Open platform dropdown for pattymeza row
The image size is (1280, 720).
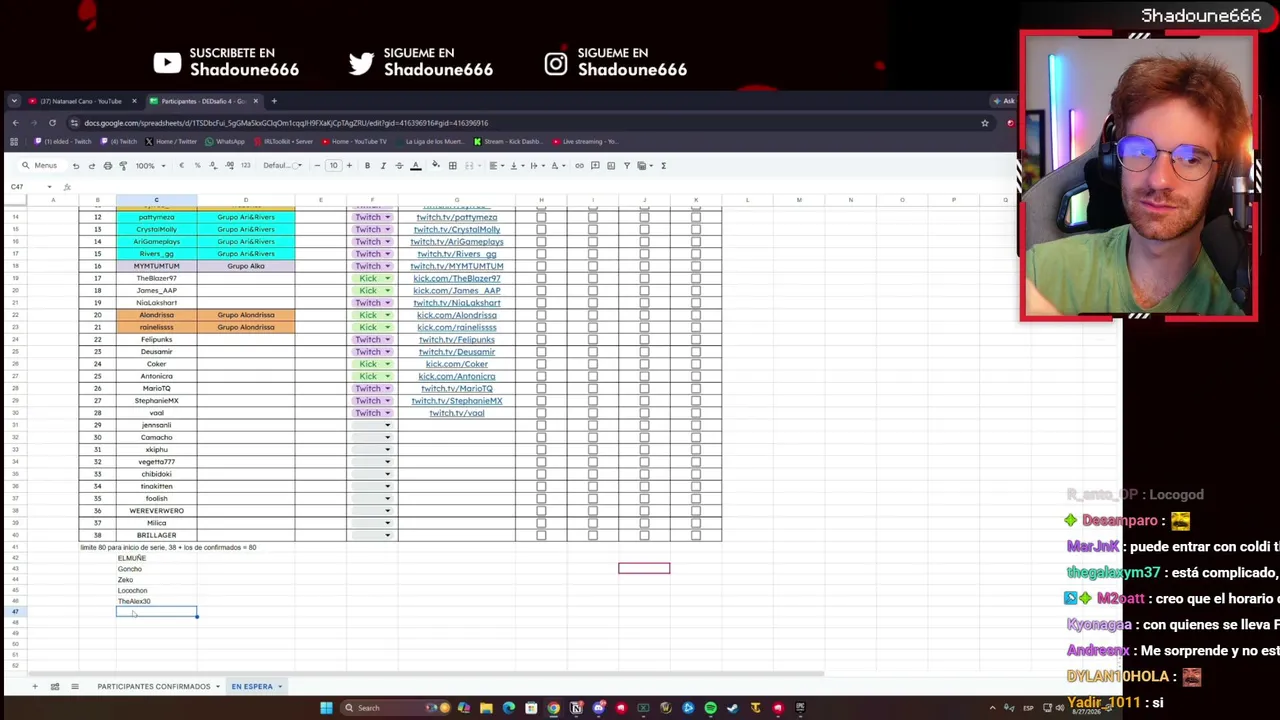tap(387, 217)
